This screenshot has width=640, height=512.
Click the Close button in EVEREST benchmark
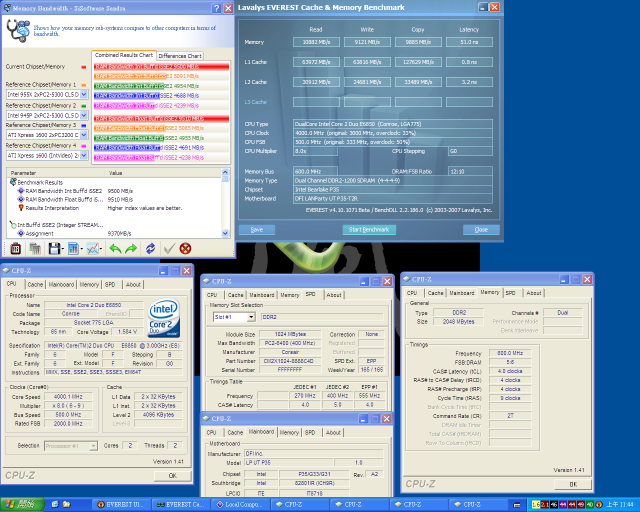click(481, 230)
